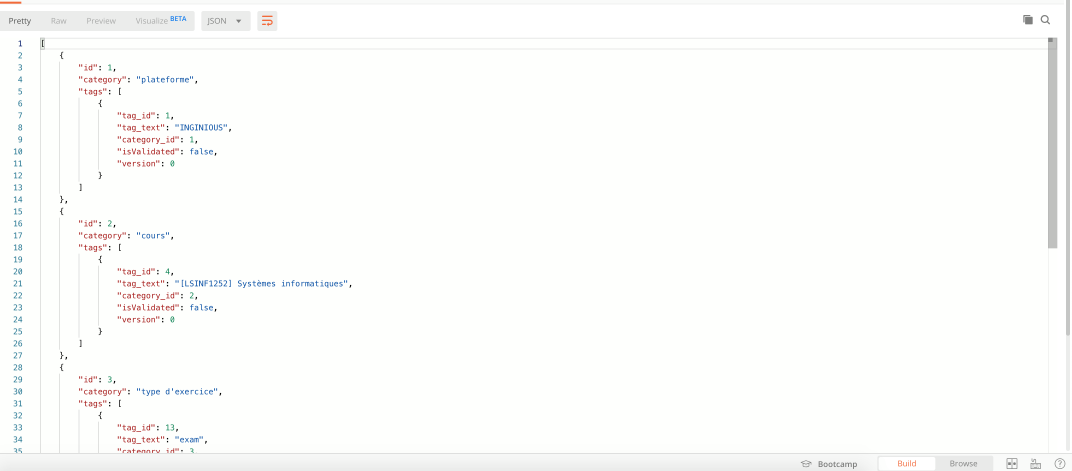The image size is (1072, 471).
Task: Copy response with the copy icon
Action: [1028, 20]
